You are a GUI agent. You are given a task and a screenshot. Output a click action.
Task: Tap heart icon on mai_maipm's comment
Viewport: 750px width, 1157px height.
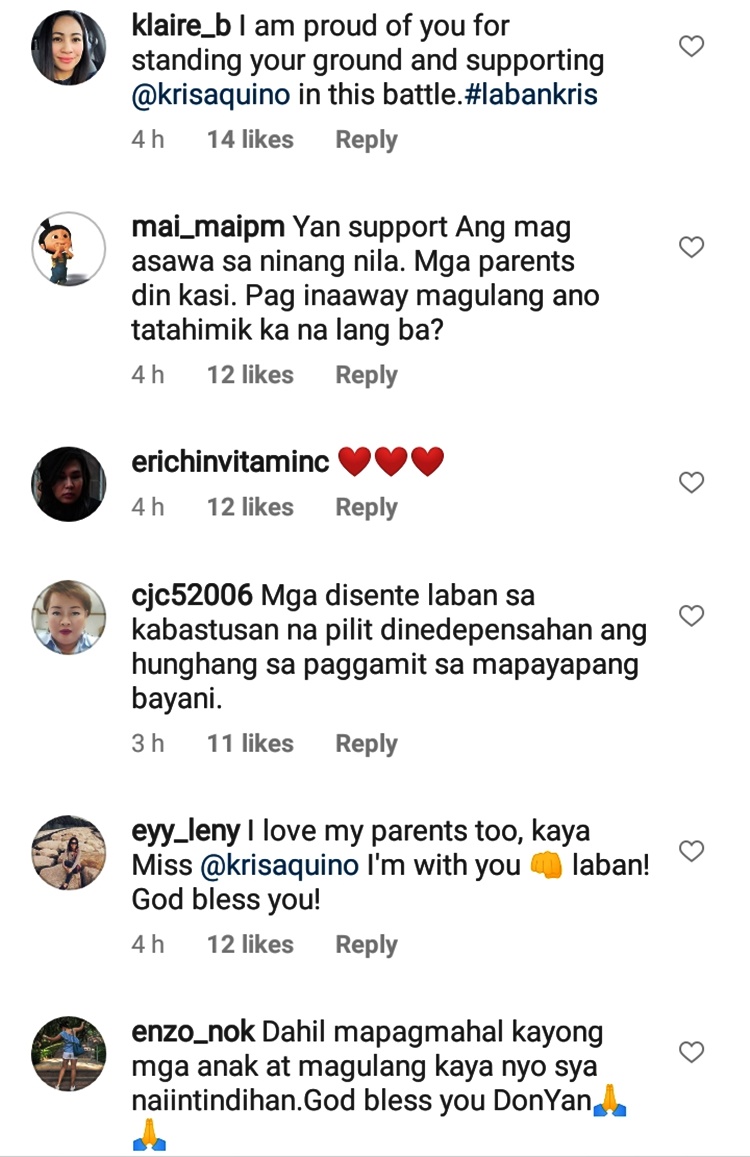(691, 247)
